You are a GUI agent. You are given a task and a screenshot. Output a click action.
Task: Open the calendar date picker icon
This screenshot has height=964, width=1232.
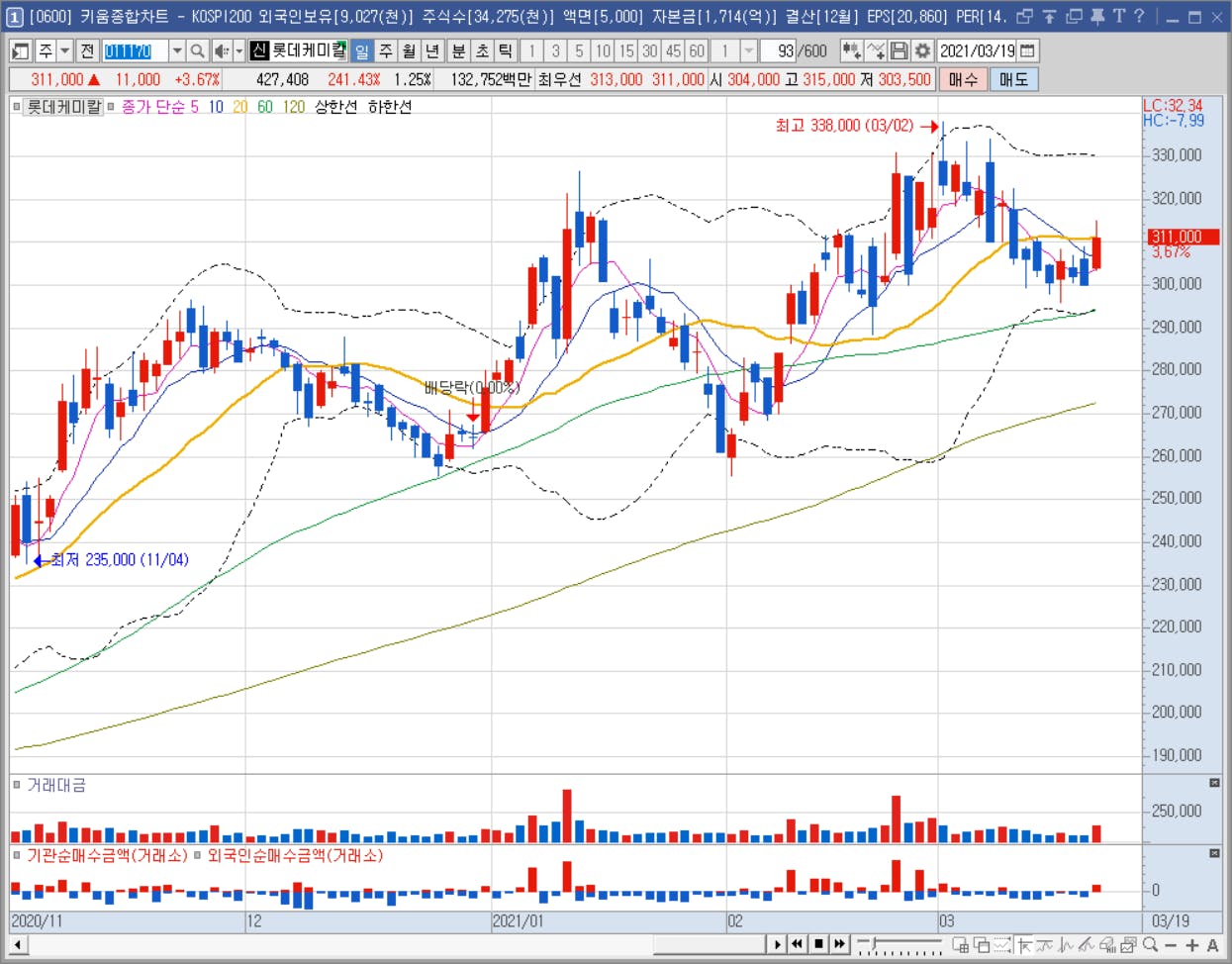coord(1027,50)
